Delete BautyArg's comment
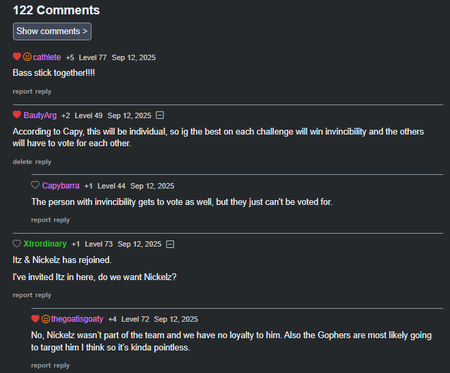Image resolution: width=450 pixels, height=373 pixels. click(x=22, y=162)
